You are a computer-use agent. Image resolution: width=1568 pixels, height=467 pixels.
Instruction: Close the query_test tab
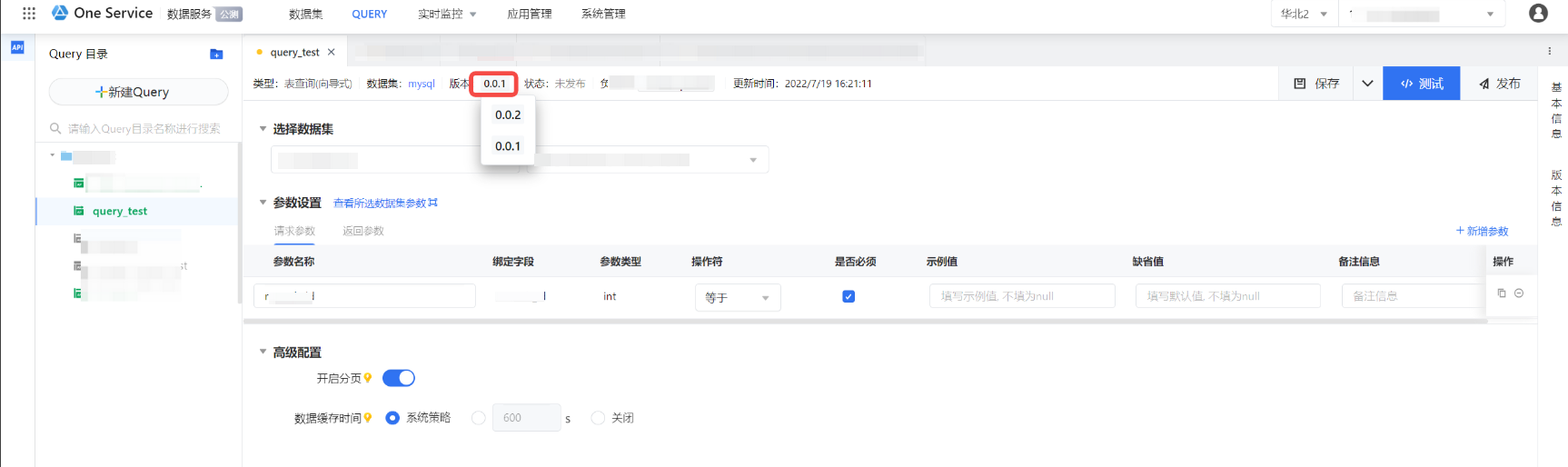tap(332, 53)
